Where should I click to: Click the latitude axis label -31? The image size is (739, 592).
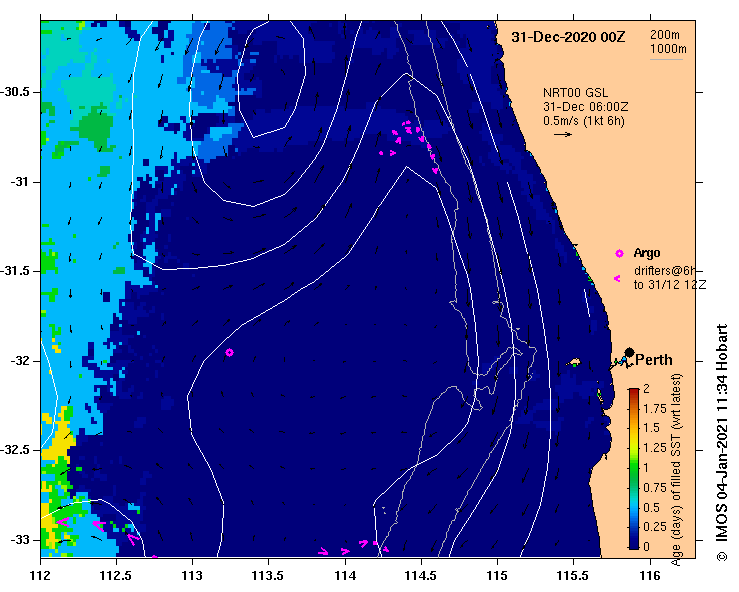20,182
